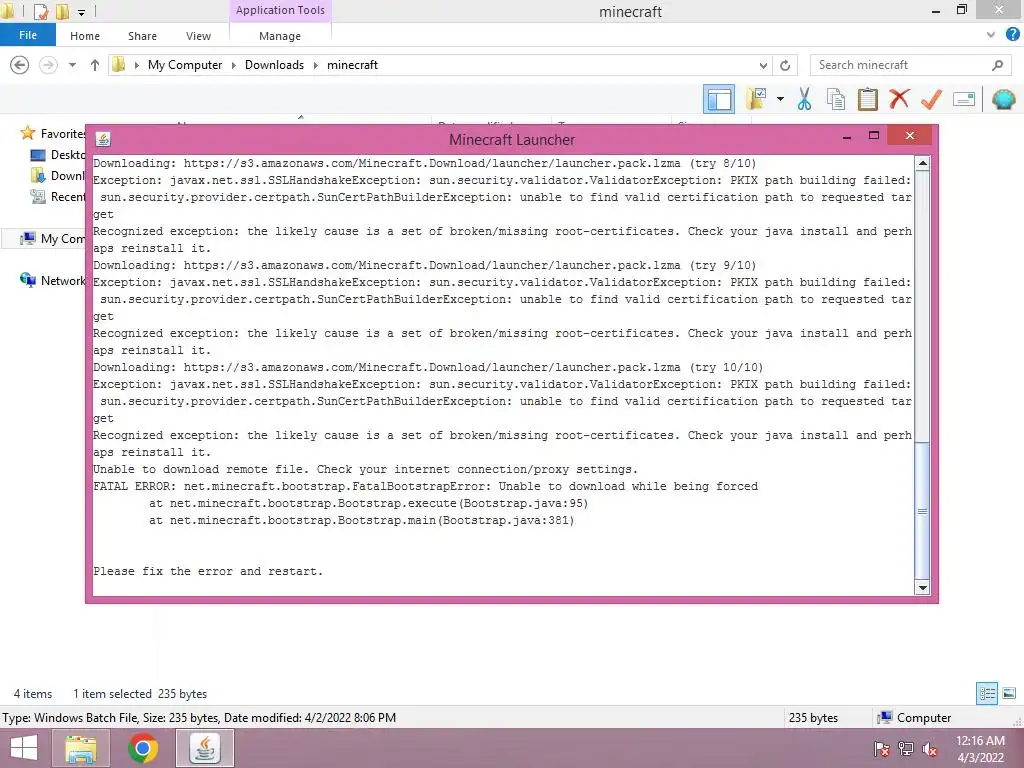Click the Search minecraft input field

click(901, 65)
